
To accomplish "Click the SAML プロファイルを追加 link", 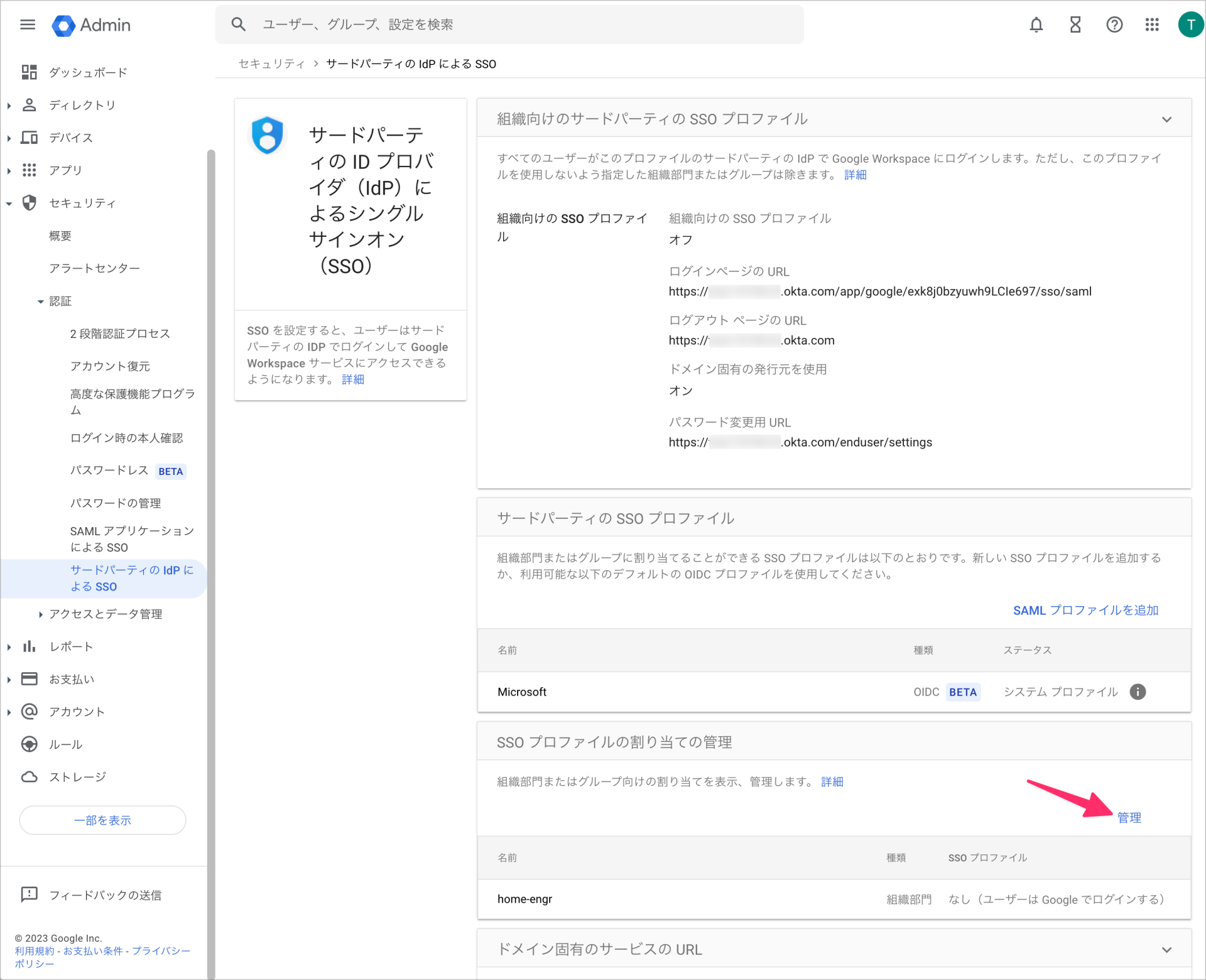I will pyautogui.click(x=1085, y=610).
